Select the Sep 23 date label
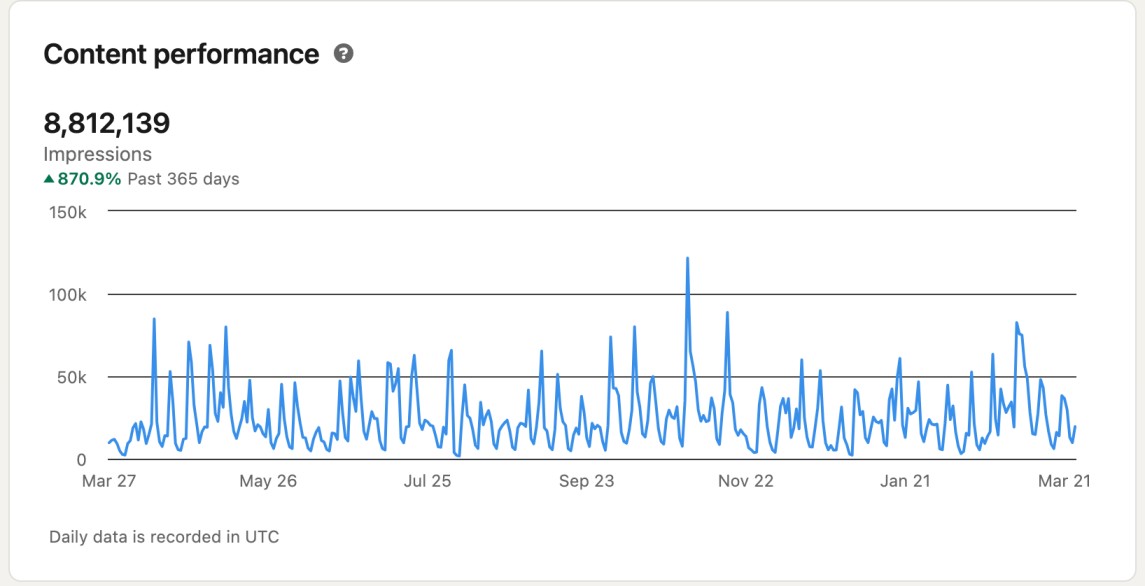1145x586 pixels. pos(587,481)
